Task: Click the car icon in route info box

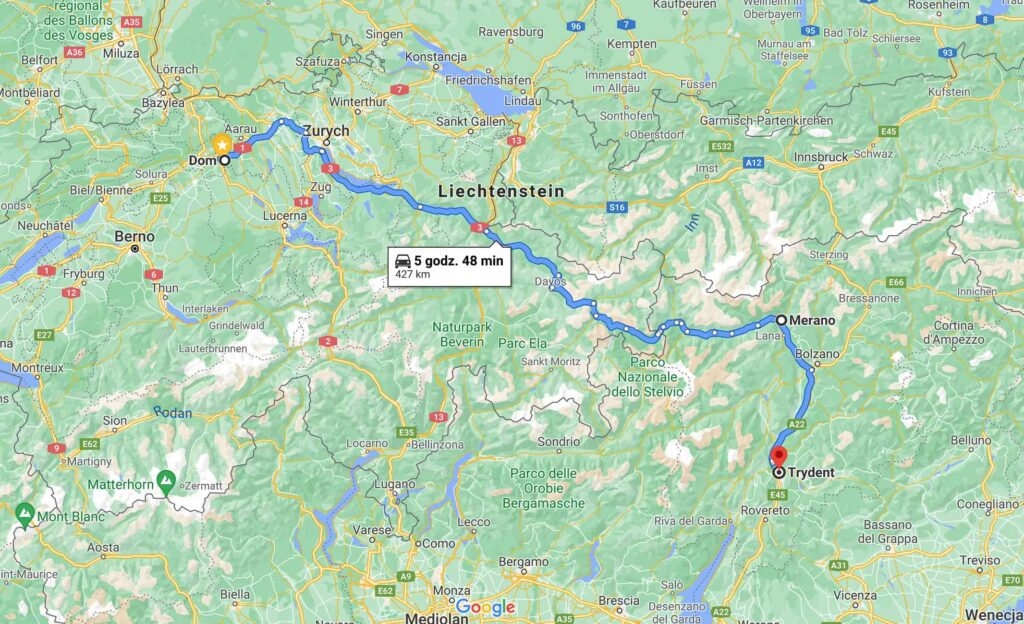Action: tap(403, 261)
